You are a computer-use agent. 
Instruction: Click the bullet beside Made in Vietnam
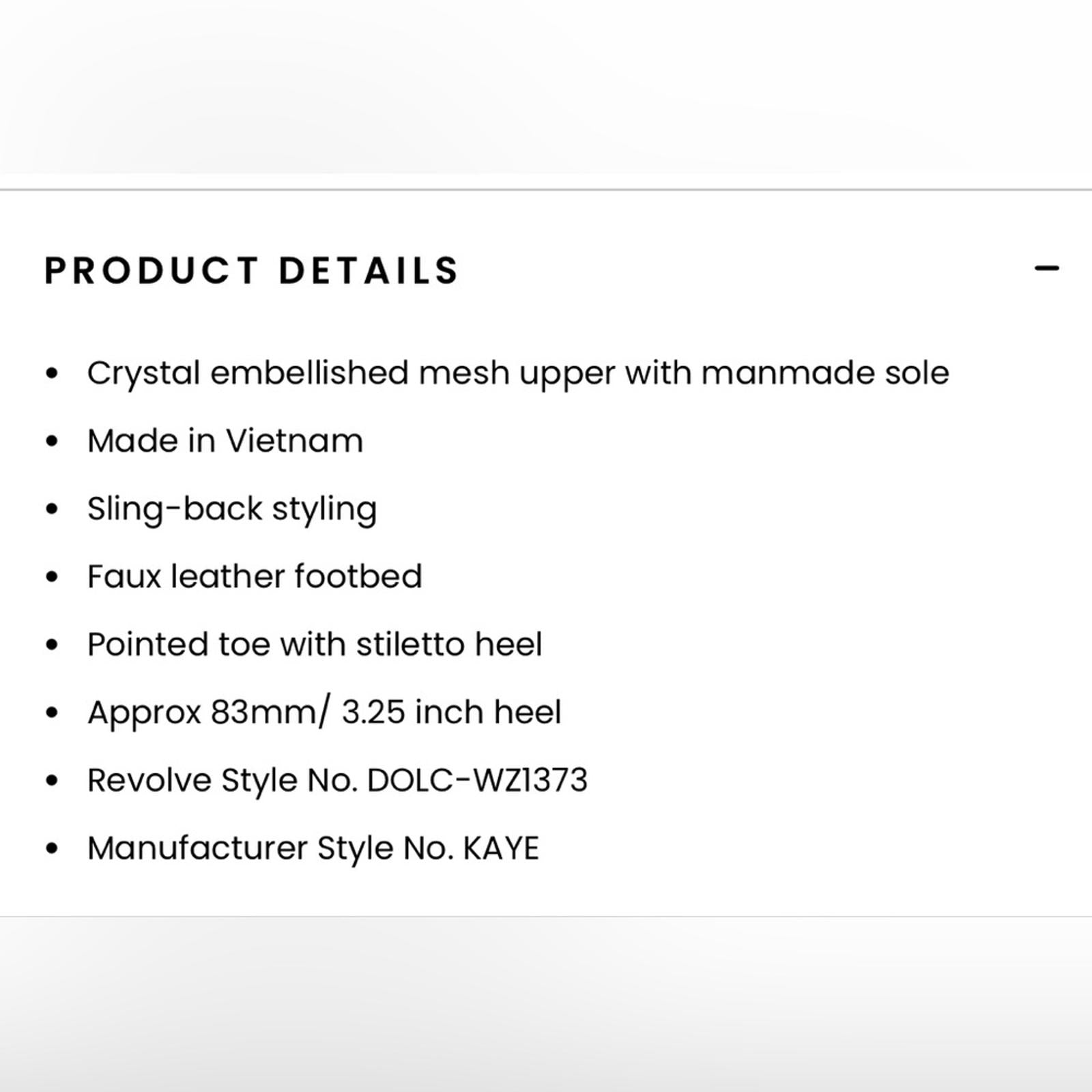(x=52, y=441)
